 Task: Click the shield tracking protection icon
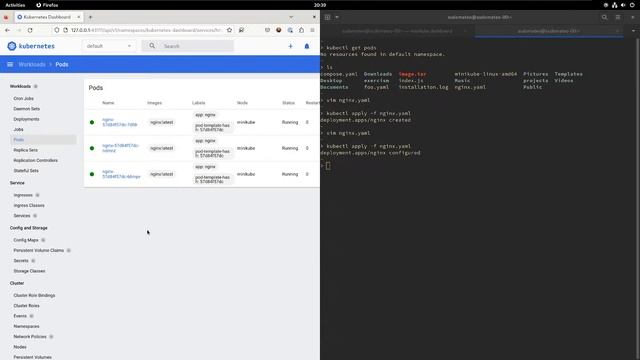click(57, 30)
